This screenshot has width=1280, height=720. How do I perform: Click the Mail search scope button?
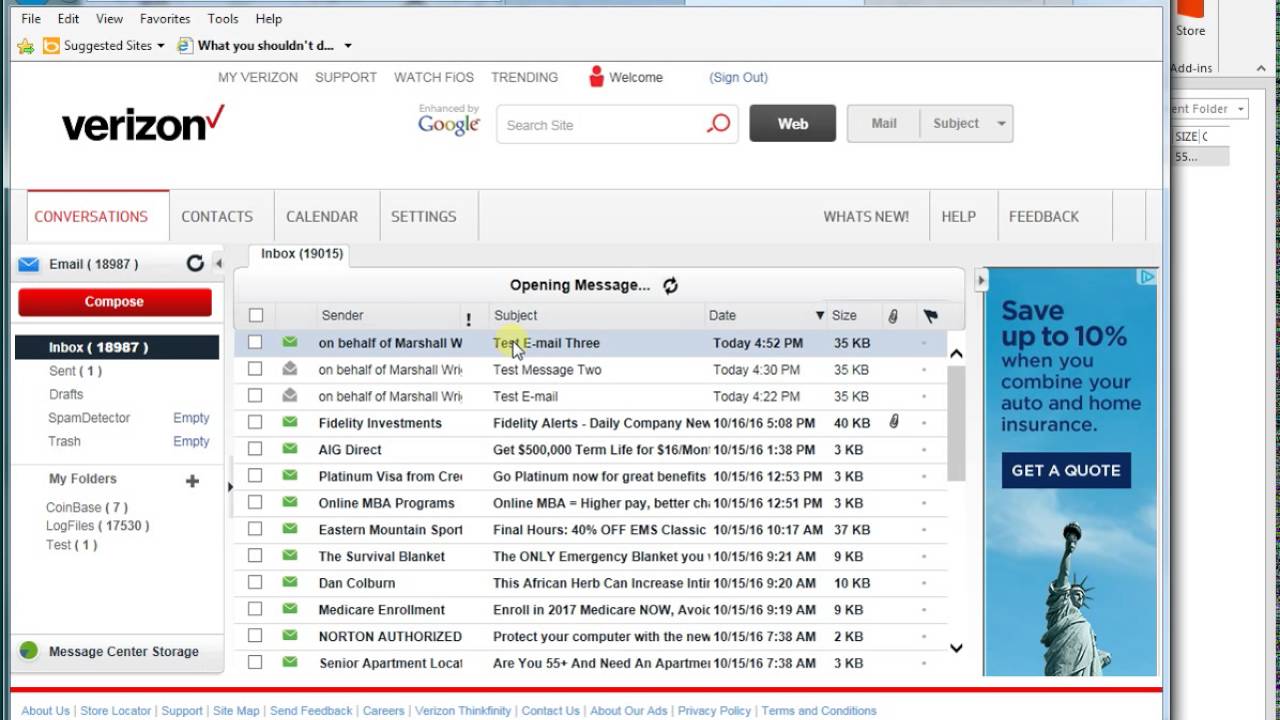884,124
